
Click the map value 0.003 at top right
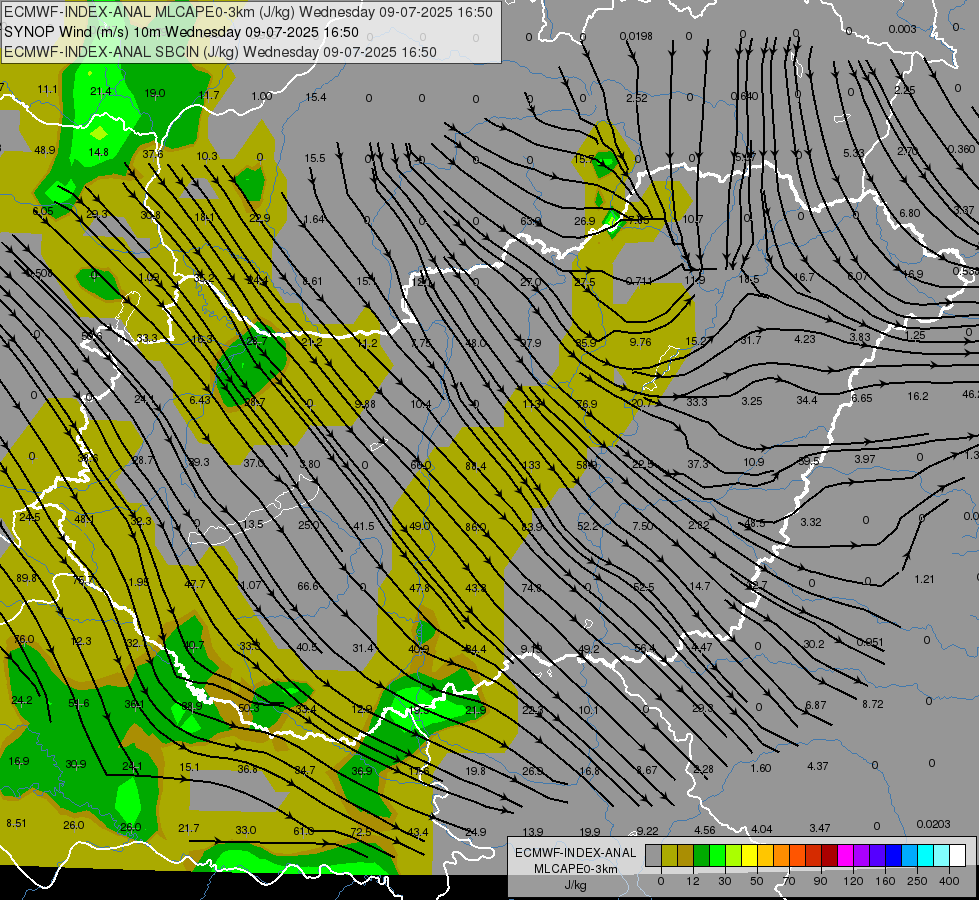pos(902,29)
